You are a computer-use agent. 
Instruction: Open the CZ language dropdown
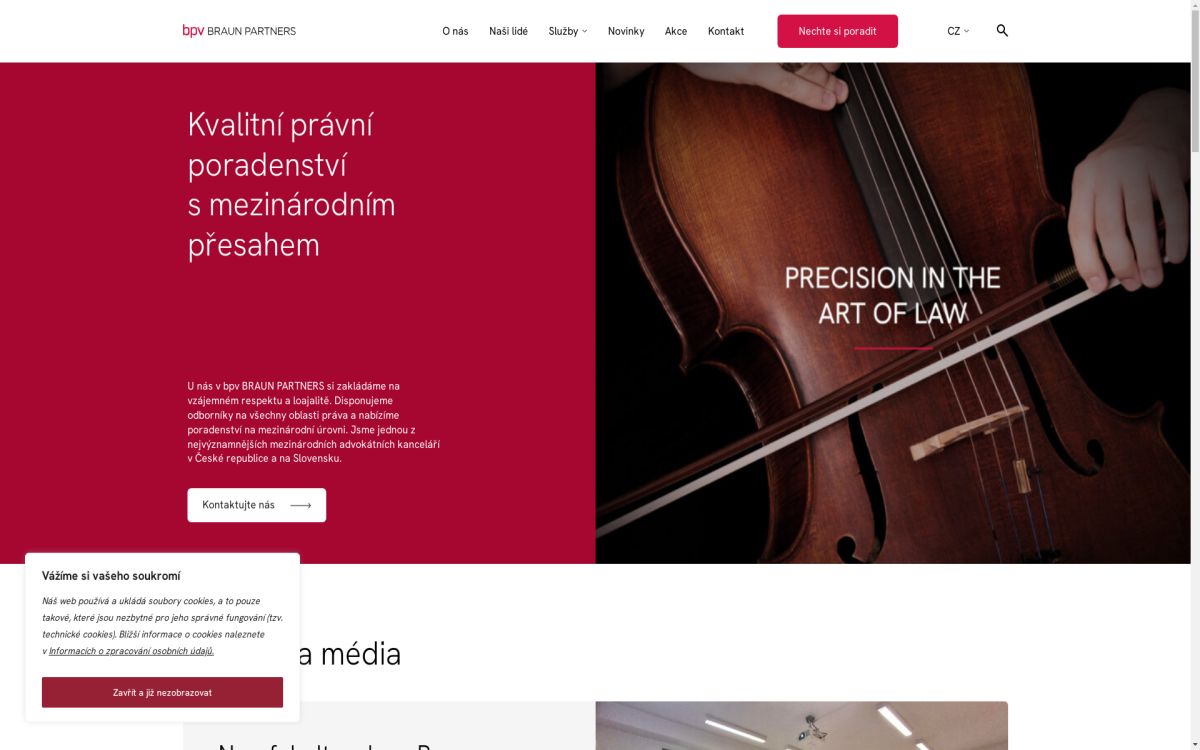tap(958, 31)
